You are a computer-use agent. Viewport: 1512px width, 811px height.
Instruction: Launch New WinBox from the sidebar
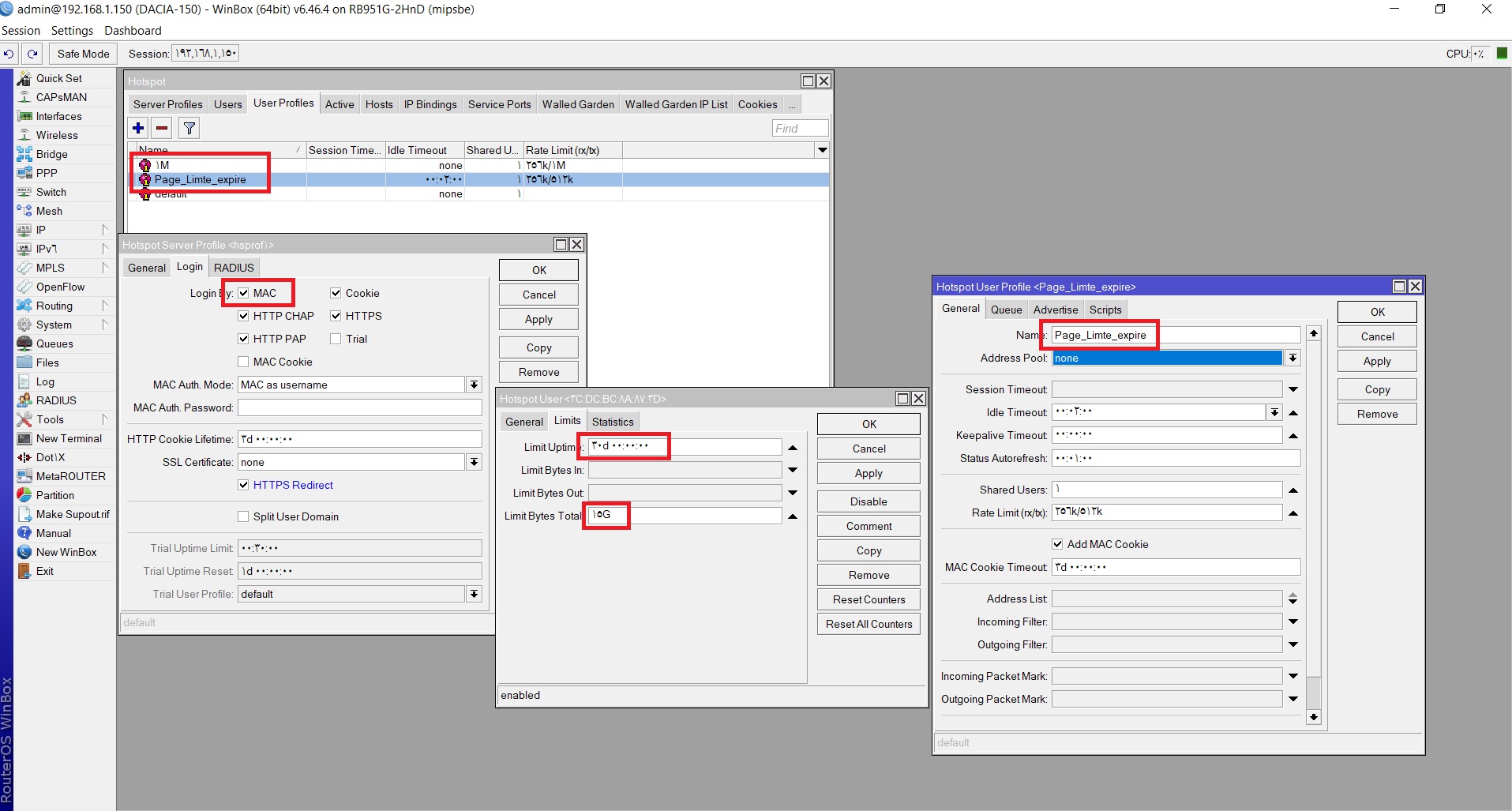(x=66, y=552)
